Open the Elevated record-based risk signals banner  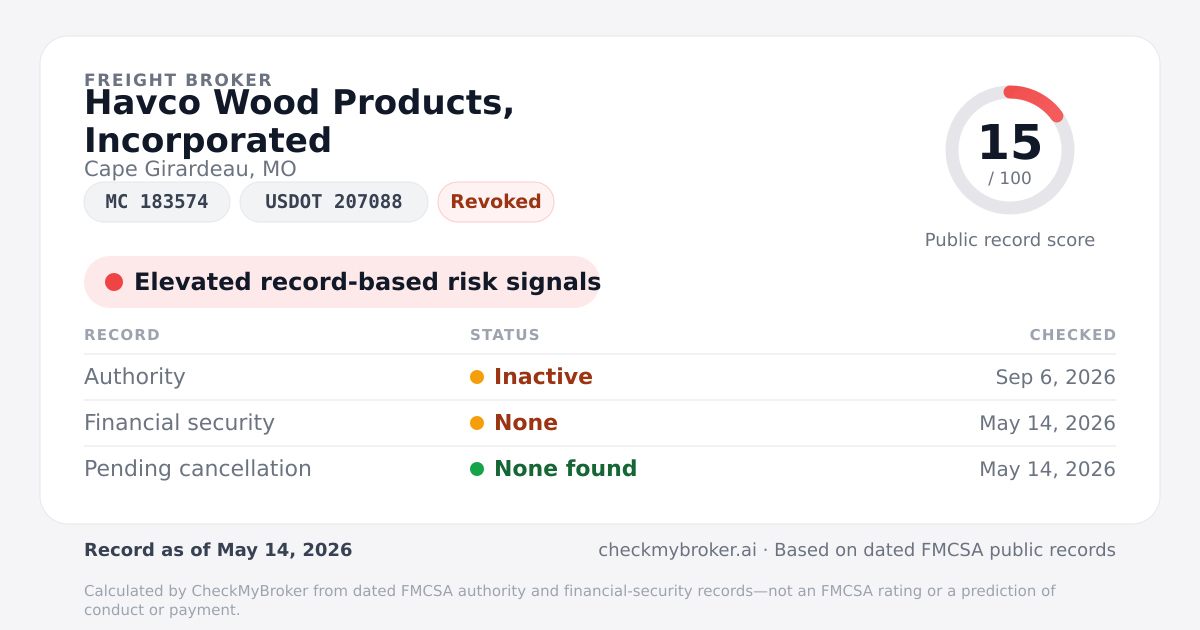point(342,282)
